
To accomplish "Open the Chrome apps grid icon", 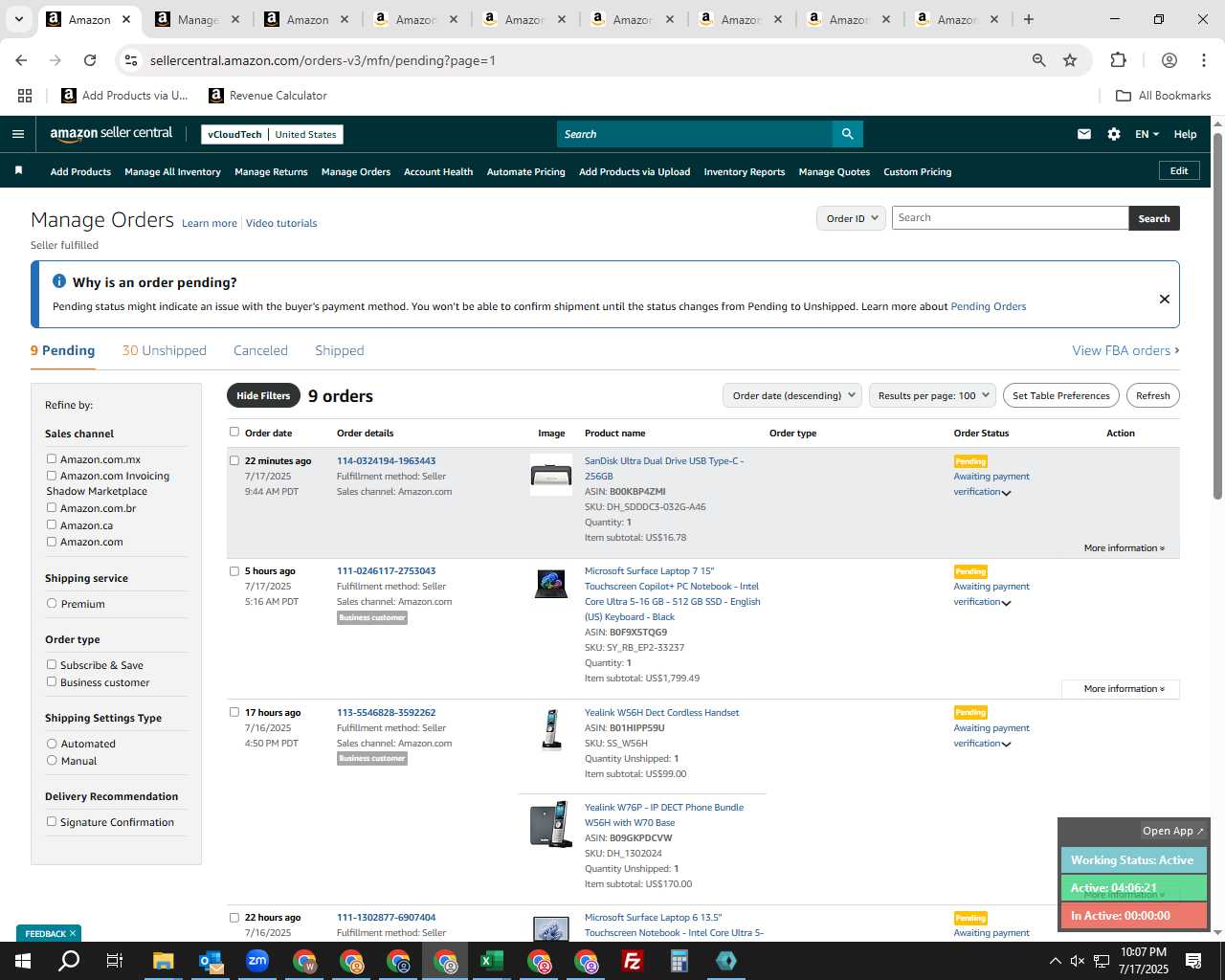I will [25, 96].
